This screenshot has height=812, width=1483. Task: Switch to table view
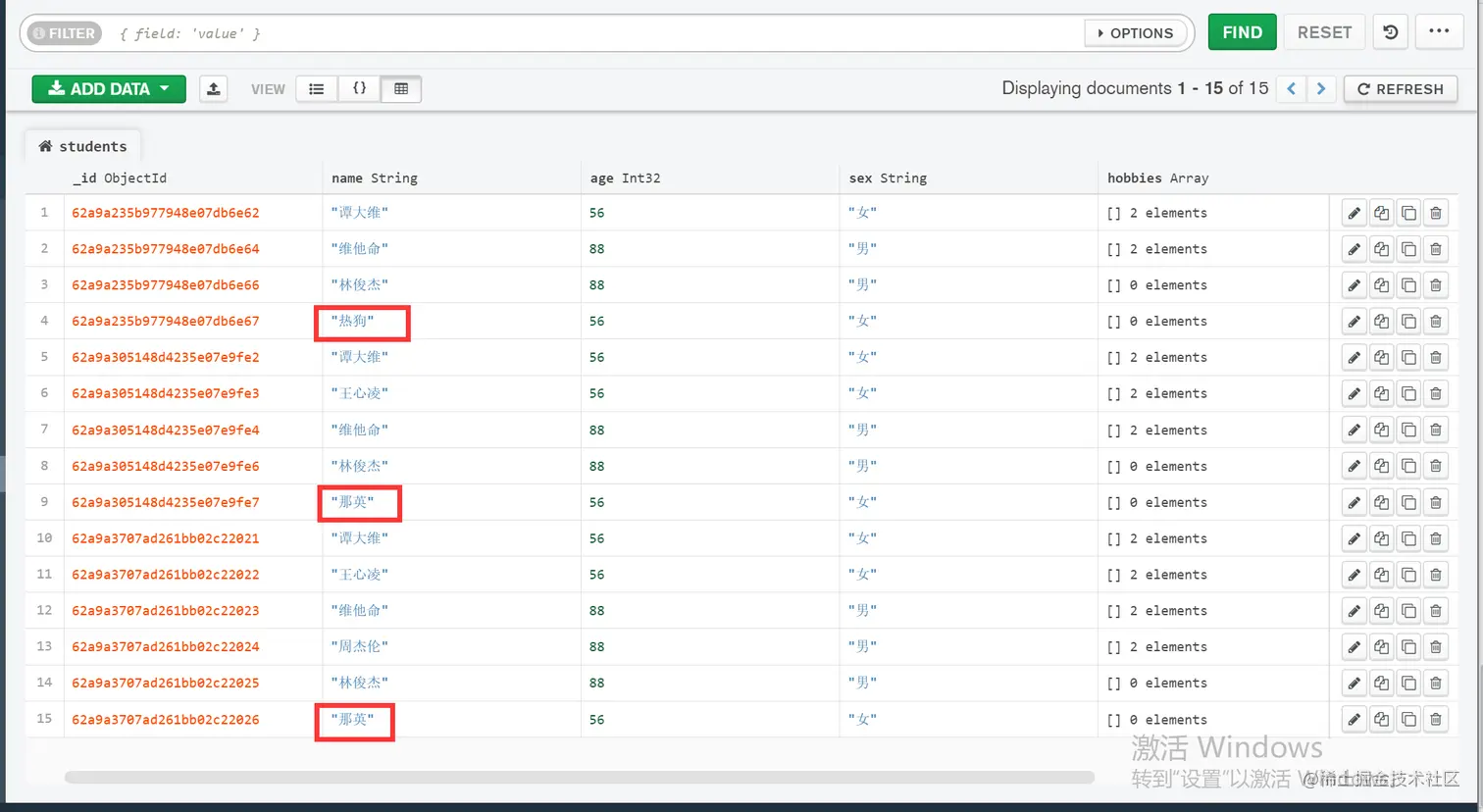coord(401,89)
